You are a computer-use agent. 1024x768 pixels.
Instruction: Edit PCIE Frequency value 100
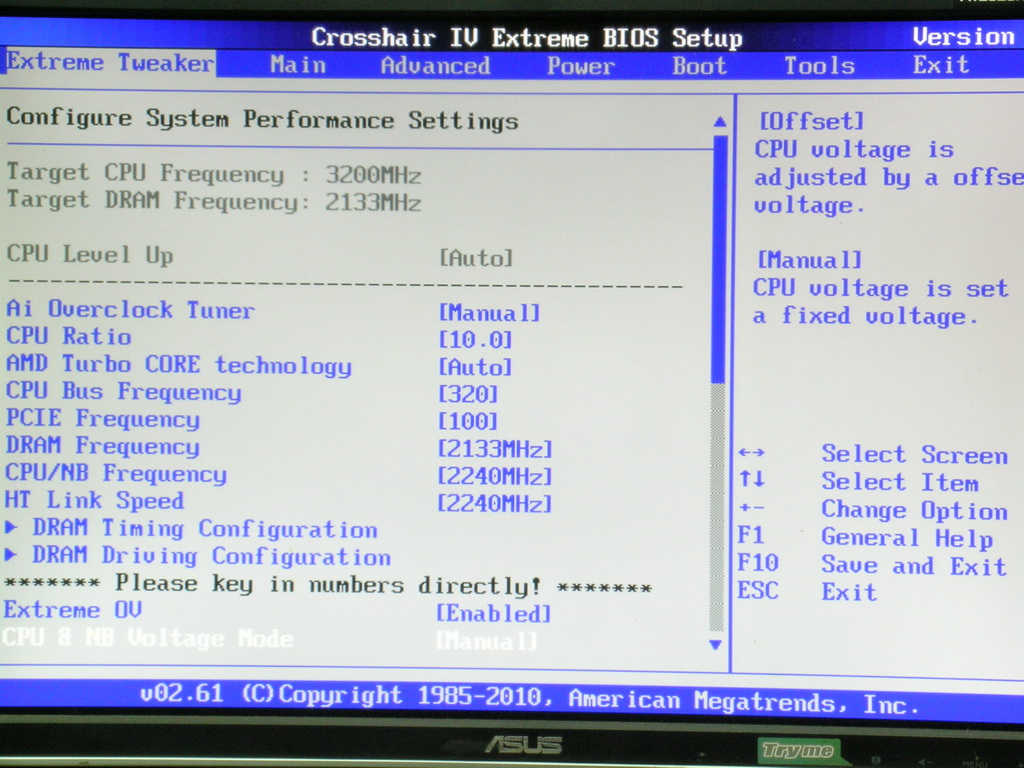468,421
